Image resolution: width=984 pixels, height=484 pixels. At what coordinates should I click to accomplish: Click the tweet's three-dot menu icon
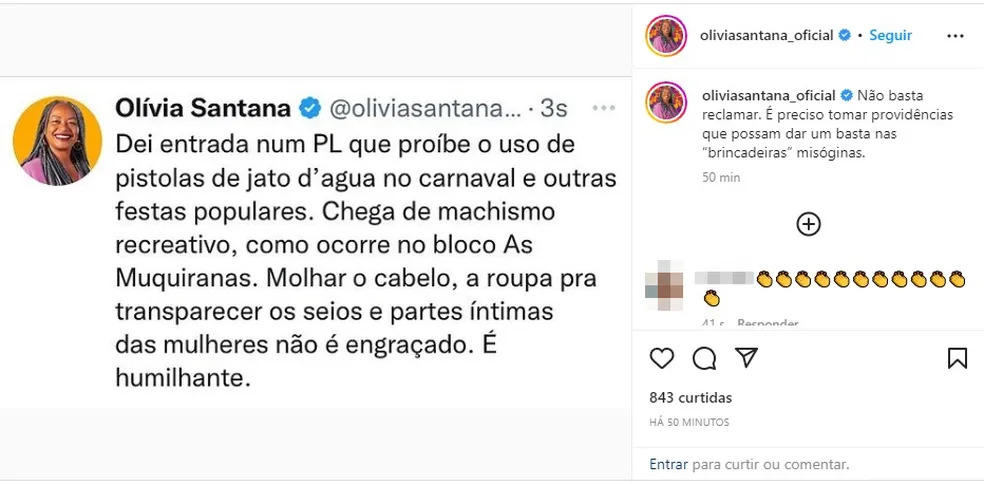point(604,107)
